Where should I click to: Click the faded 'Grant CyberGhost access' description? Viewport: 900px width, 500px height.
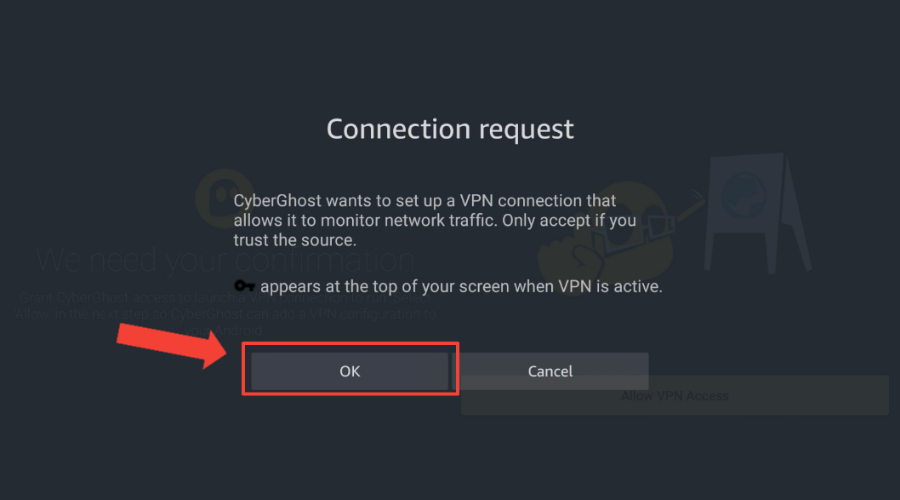(x=225, y=313)
